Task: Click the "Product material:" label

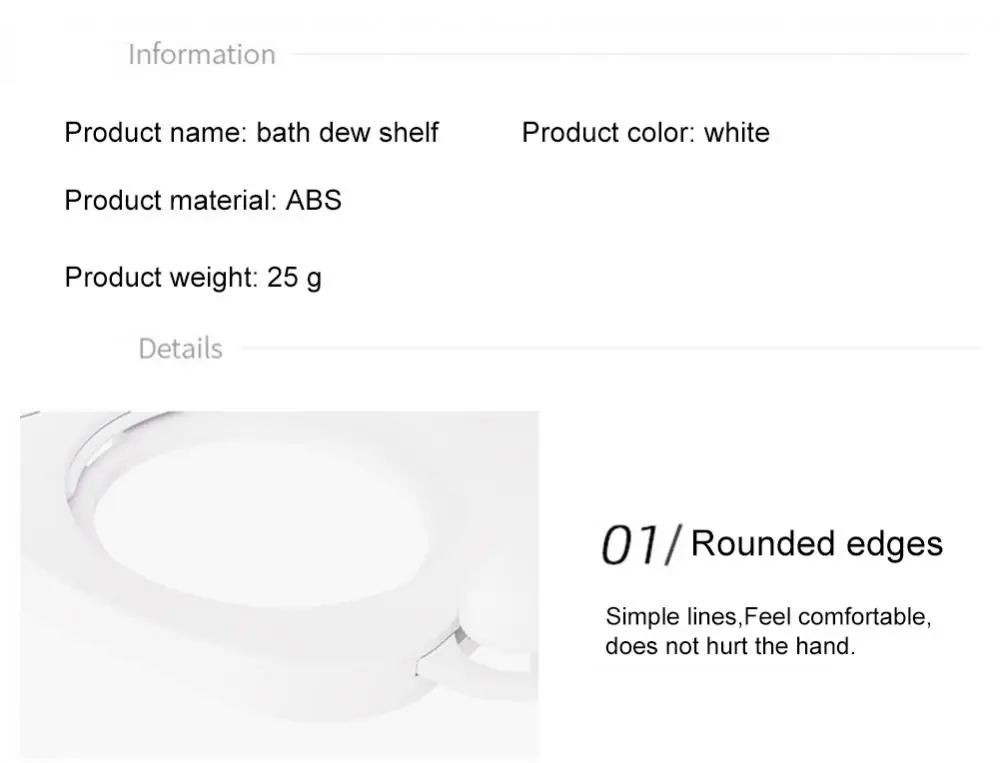Action: pyautogui.click(x=170, y=200)
